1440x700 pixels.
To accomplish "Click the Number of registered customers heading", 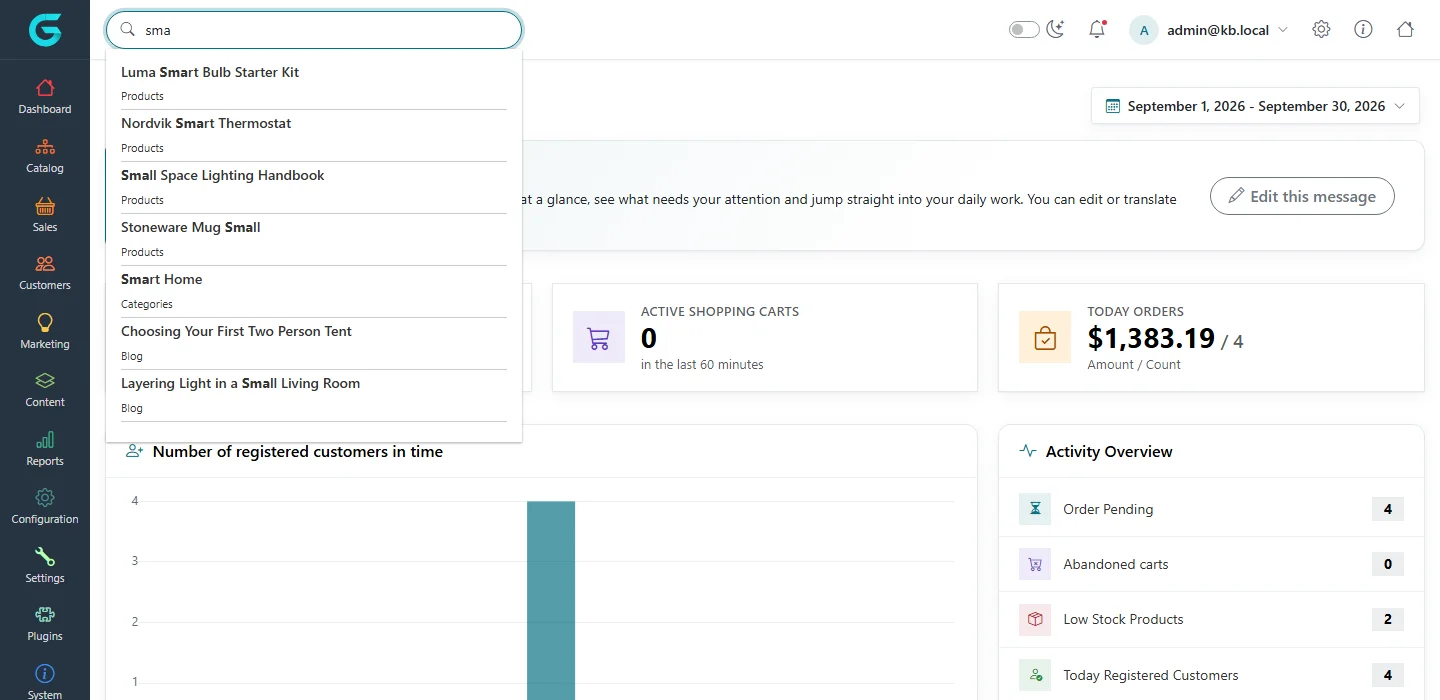I will (298, 452).
